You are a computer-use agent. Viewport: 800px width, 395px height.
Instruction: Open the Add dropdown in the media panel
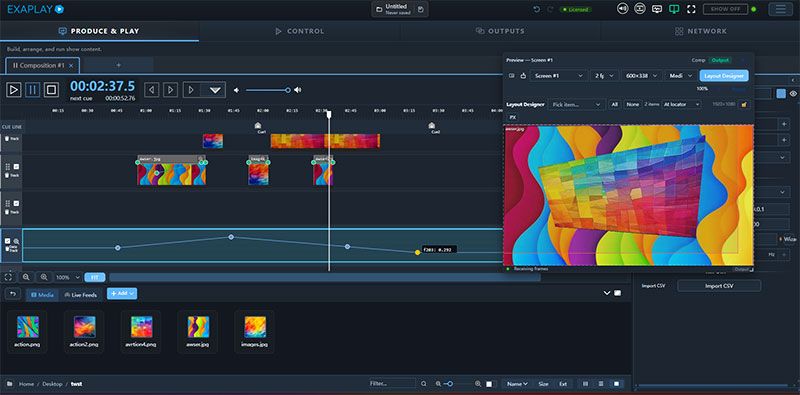[x=122, y=293]
